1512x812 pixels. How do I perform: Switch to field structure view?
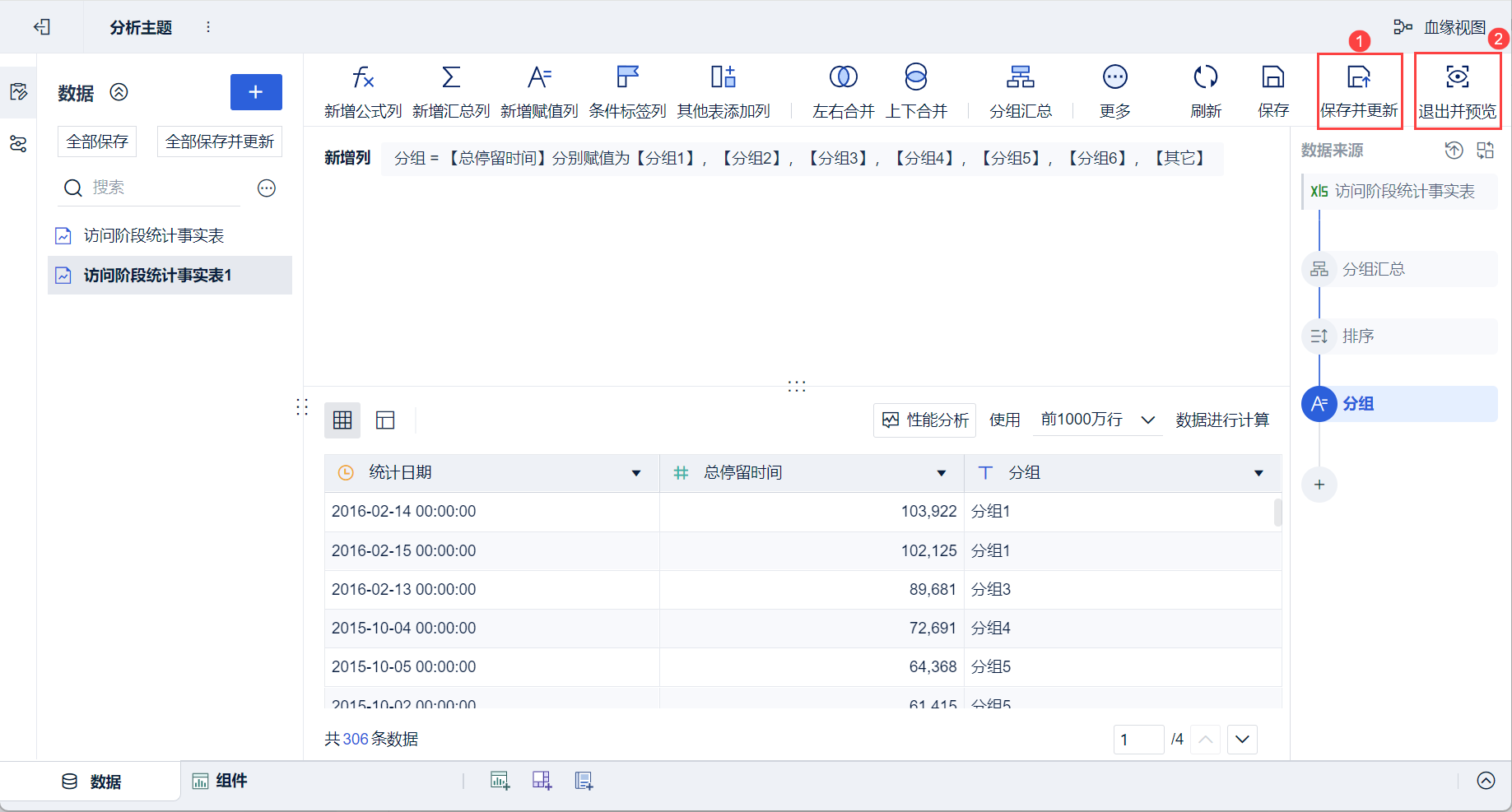[x=385, y=420]
